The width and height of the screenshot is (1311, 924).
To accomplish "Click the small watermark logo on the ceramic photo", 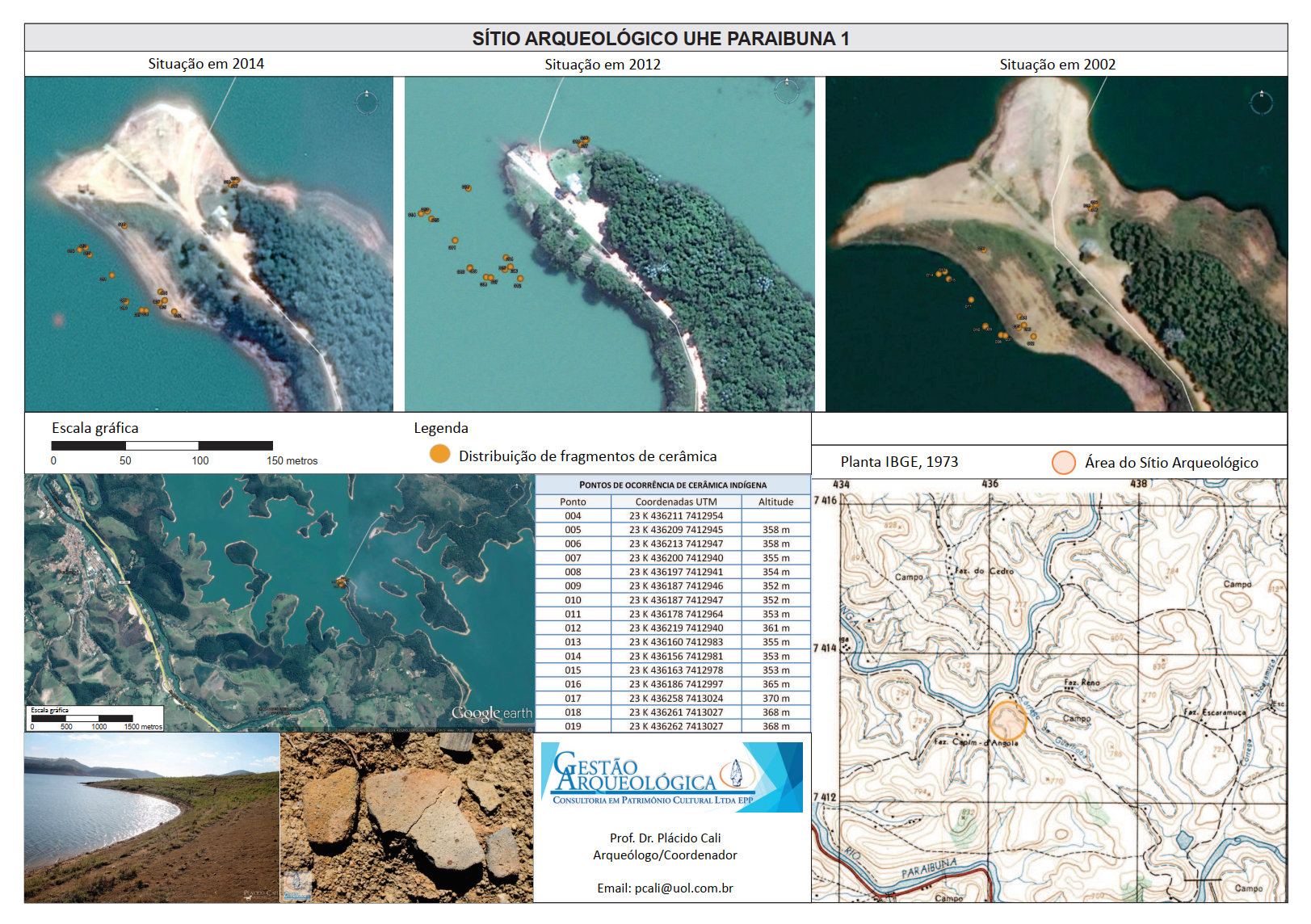I will (296, 886).
